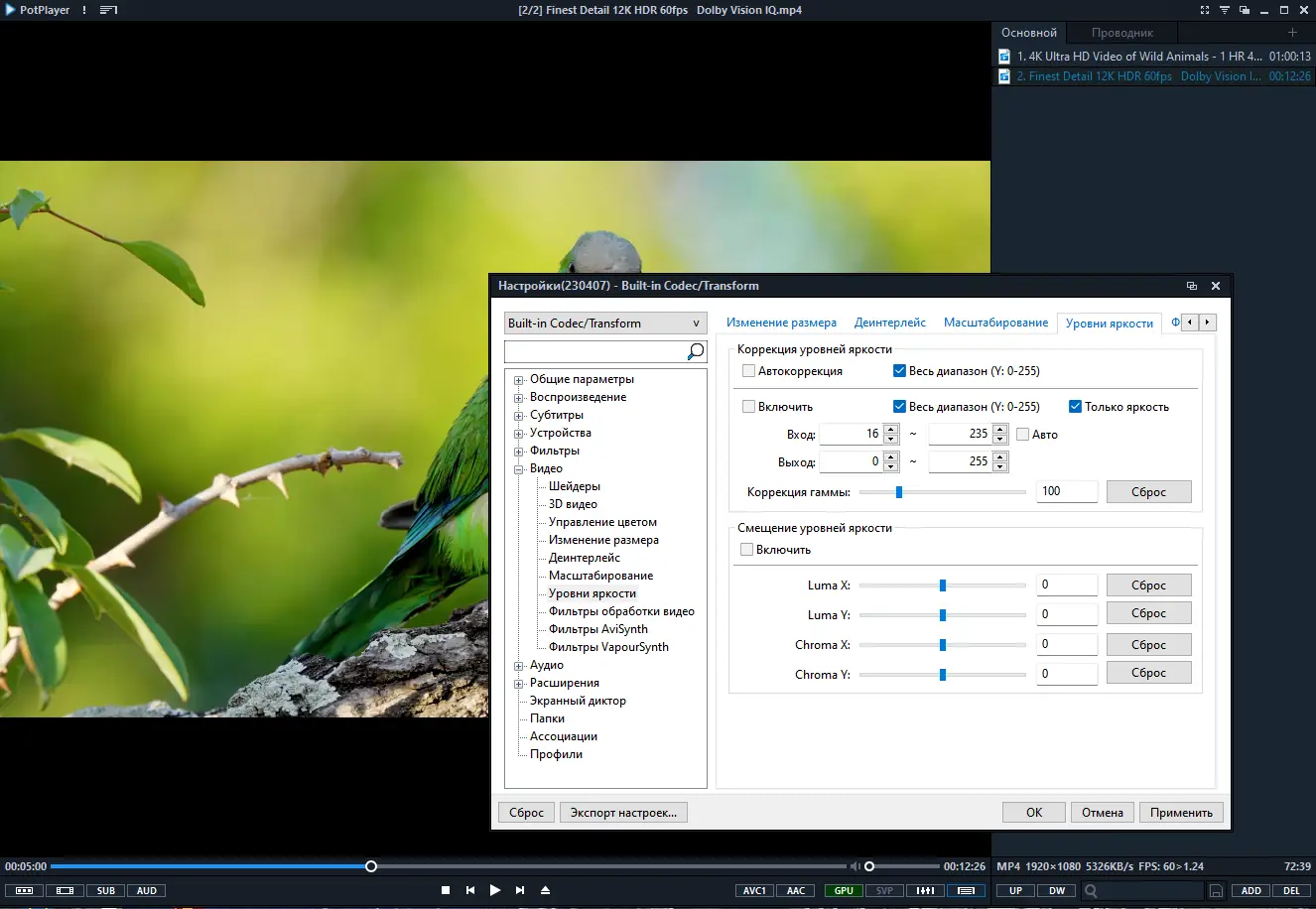Expand the Аудио tree branch
The width and height of the screenshot is (1316, 909).
point(519,665)
